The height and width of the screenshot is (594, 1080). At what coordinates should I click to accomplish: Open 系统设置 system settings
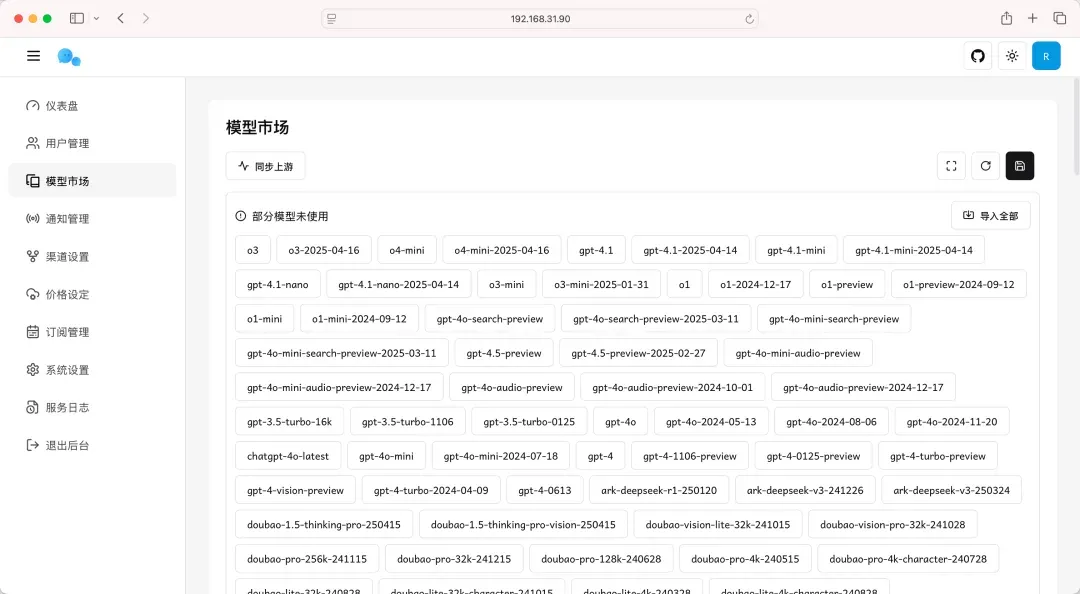click(x=92, y=369)
